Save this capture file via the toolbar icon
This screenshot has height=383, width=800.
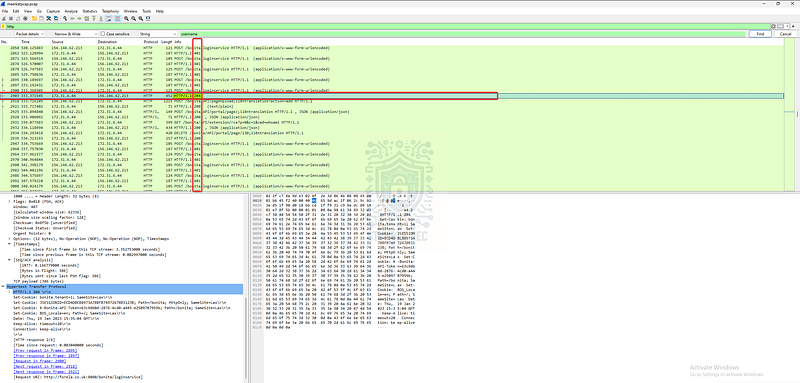pos(41,18)
